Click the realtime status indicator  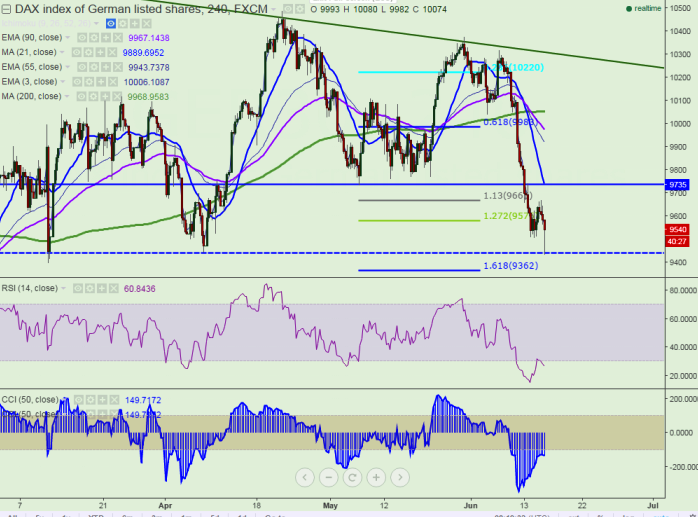tap(644, 8)
